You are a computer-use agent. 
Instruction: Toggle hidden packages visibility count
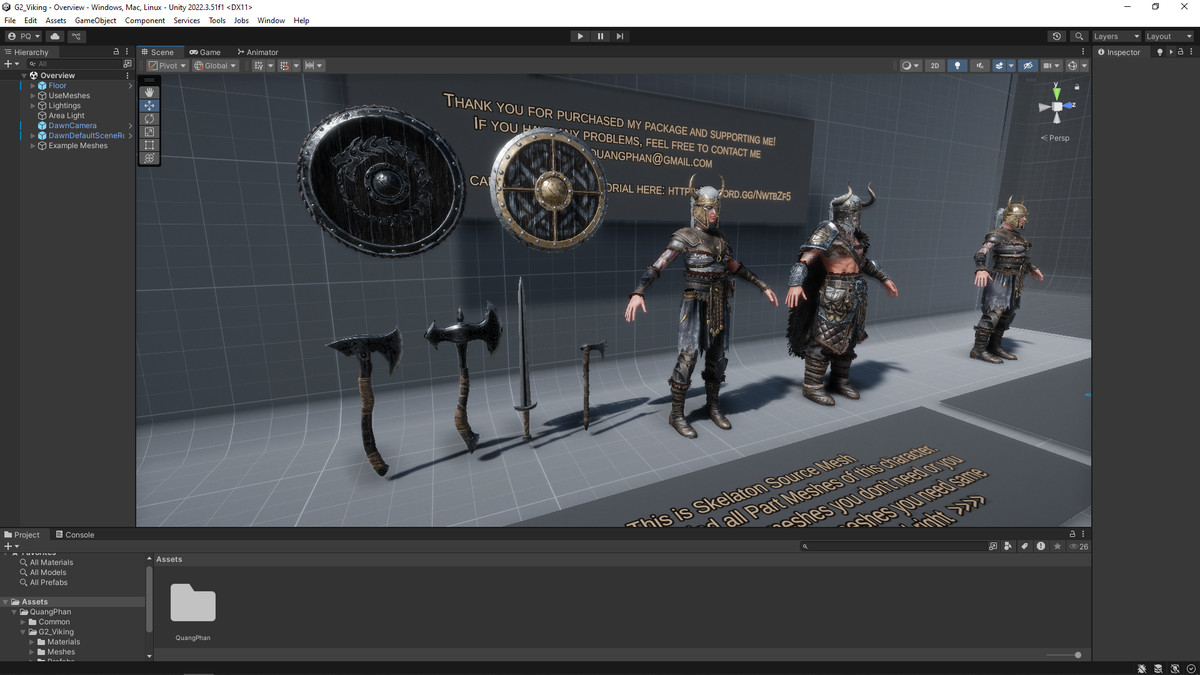(x=1079, y=546)
